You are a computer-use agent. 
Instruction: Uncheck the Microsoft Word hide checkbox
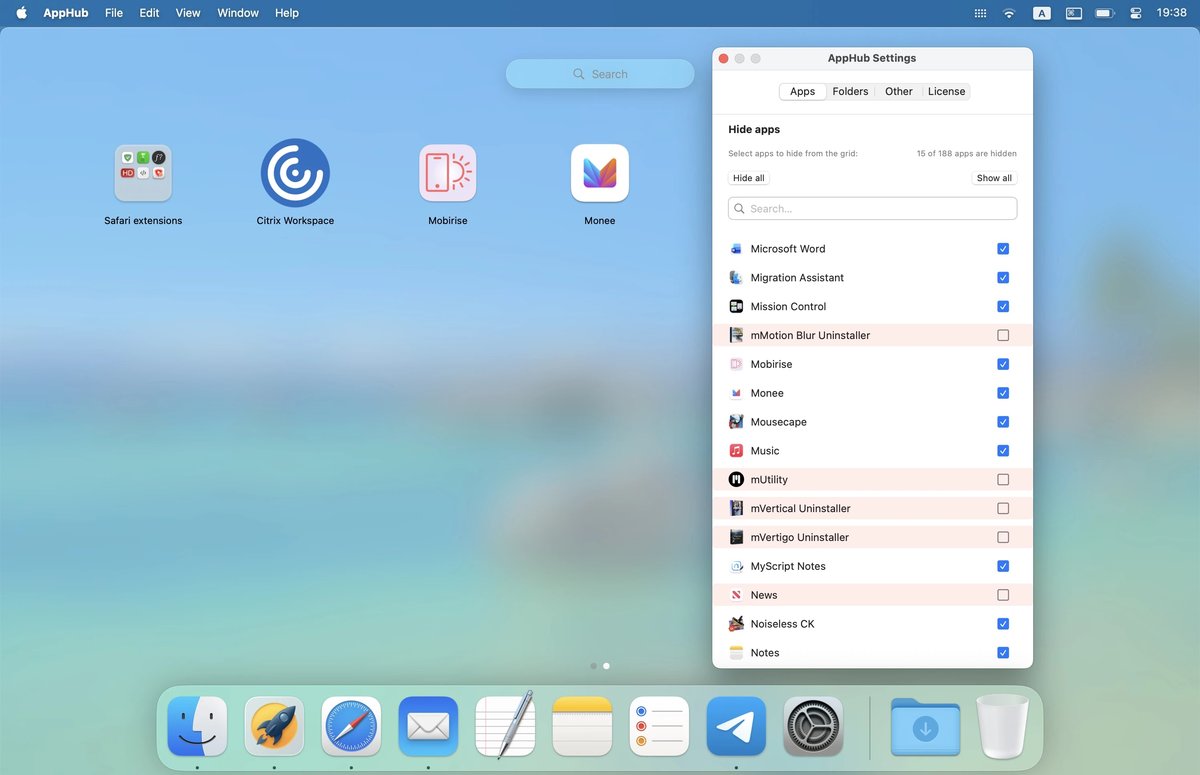[x=1003, y=248]
